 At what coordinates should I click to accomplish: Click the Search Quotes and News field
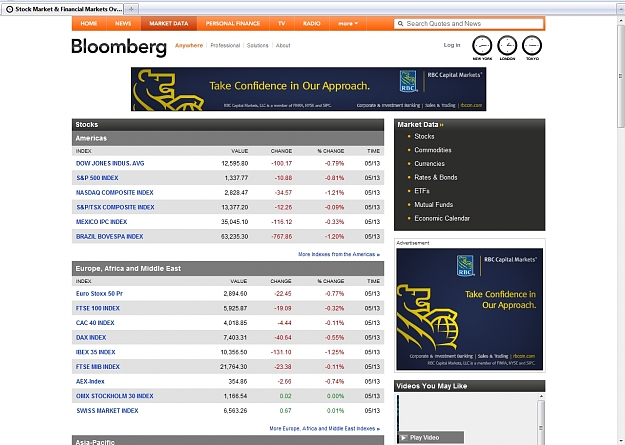[469, 24]
